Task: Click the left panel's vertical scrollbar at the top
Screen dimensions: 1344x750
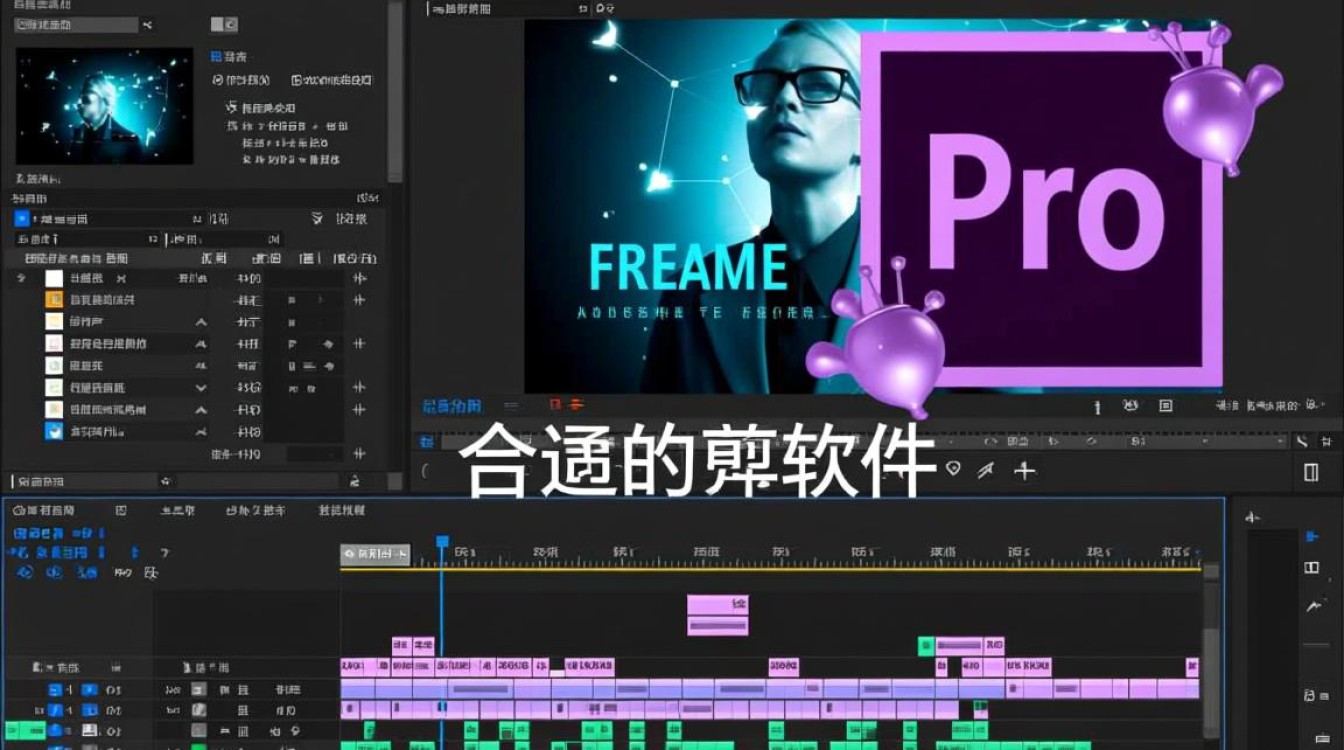Action: pyautogui.click(x=396, y=90)
